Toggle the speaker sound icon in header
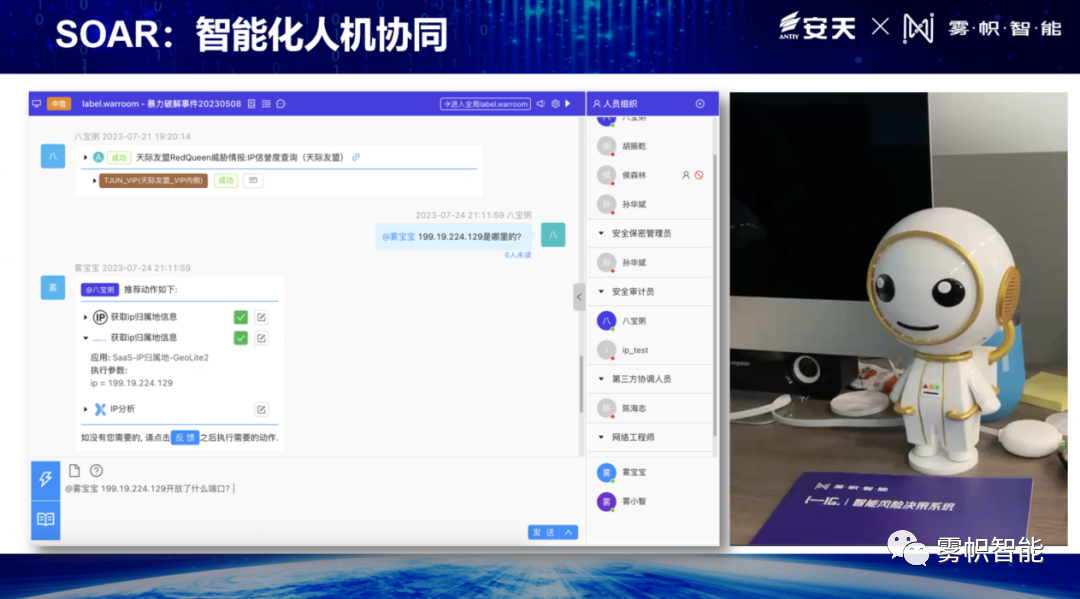This screenshot has width=1080, height=599. (x=541, y=104)
